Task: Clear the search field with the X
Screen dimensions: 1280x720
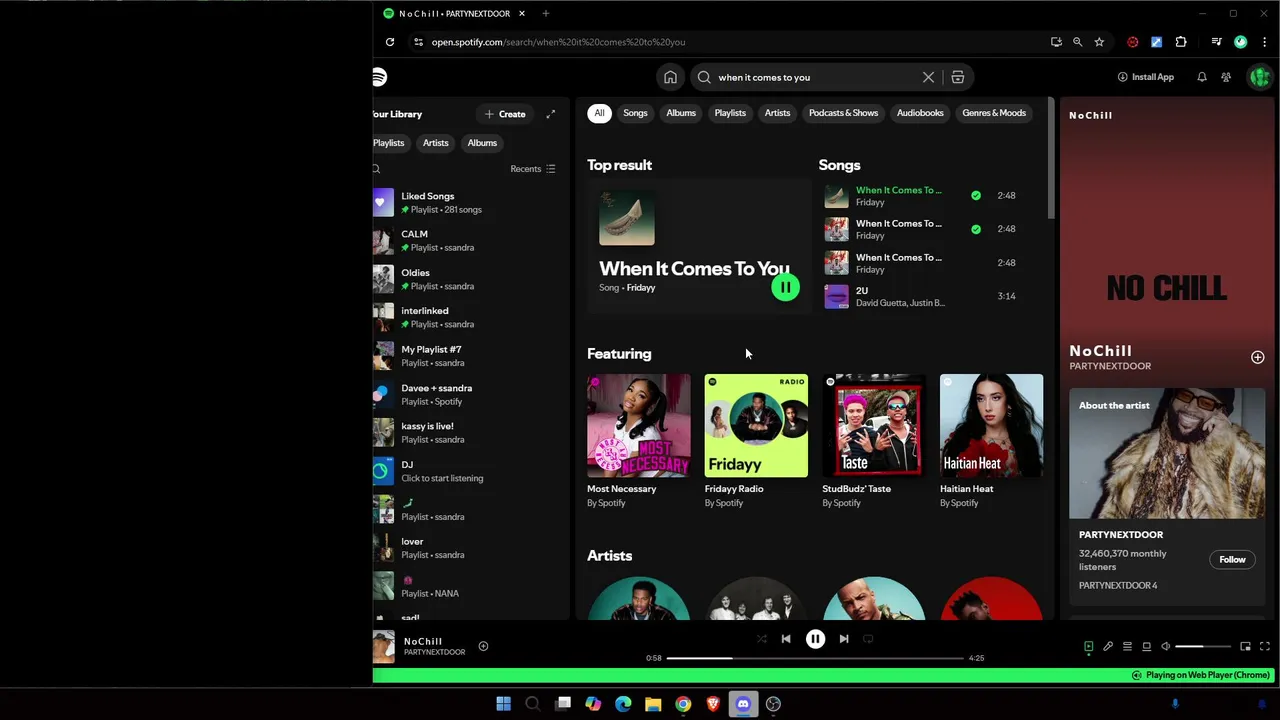Action: (928, 77)
